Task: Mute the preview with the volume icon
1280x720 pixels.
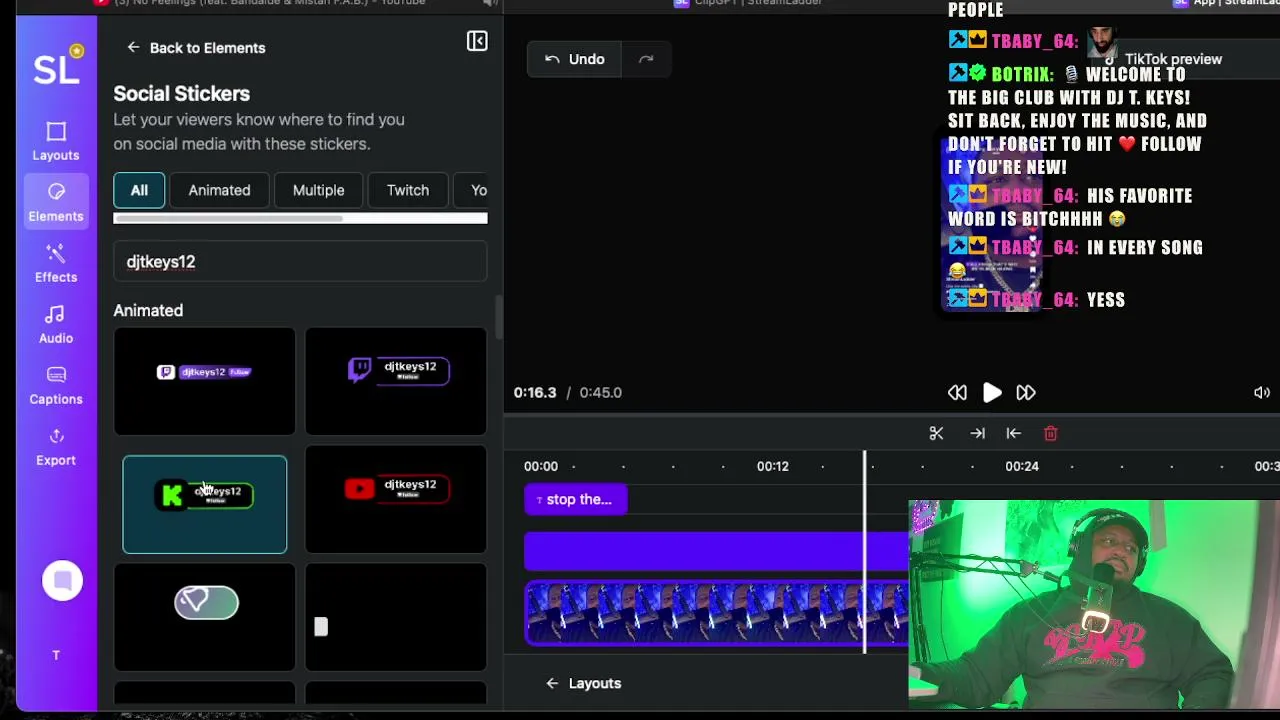Action: 1262,393
